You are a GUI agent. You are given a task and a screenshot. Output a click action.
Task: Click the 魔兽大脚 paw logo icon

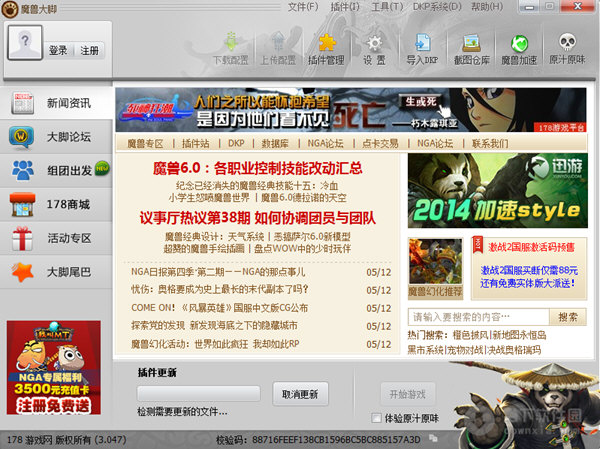click(x=9, y=9)
